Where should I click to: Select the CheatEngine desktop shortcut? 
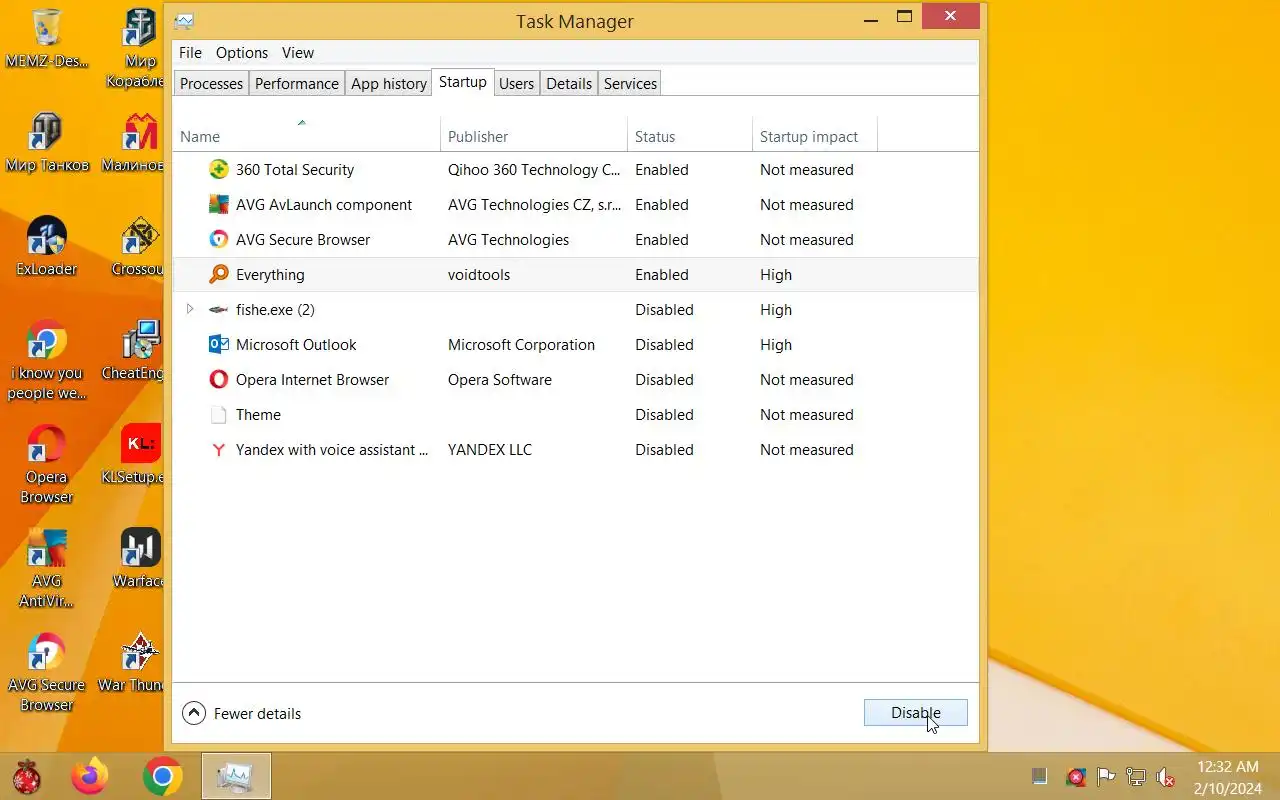[x=135, y=350]
